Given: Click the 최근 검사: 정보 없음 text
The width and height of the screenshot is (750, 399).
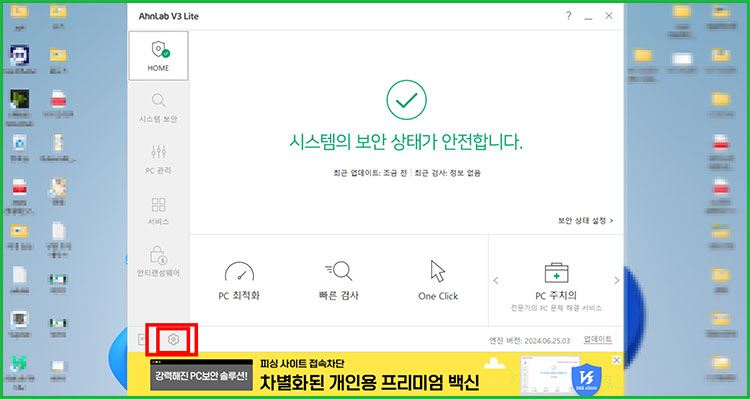Looking at the screenshot, I should [x=448, y=173].
